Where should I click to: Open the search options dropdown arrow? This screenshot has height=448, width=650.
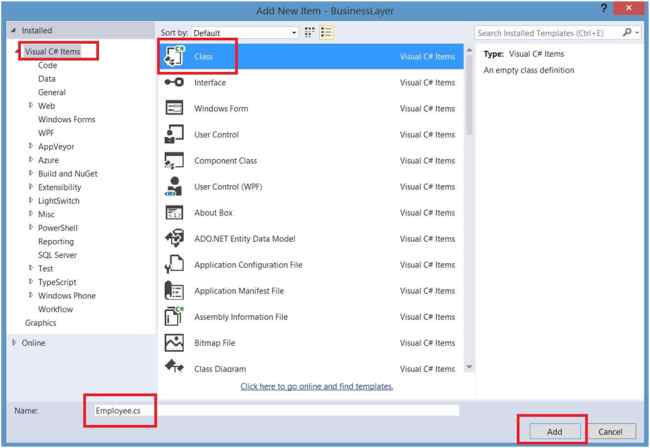(x=638, y=32)
